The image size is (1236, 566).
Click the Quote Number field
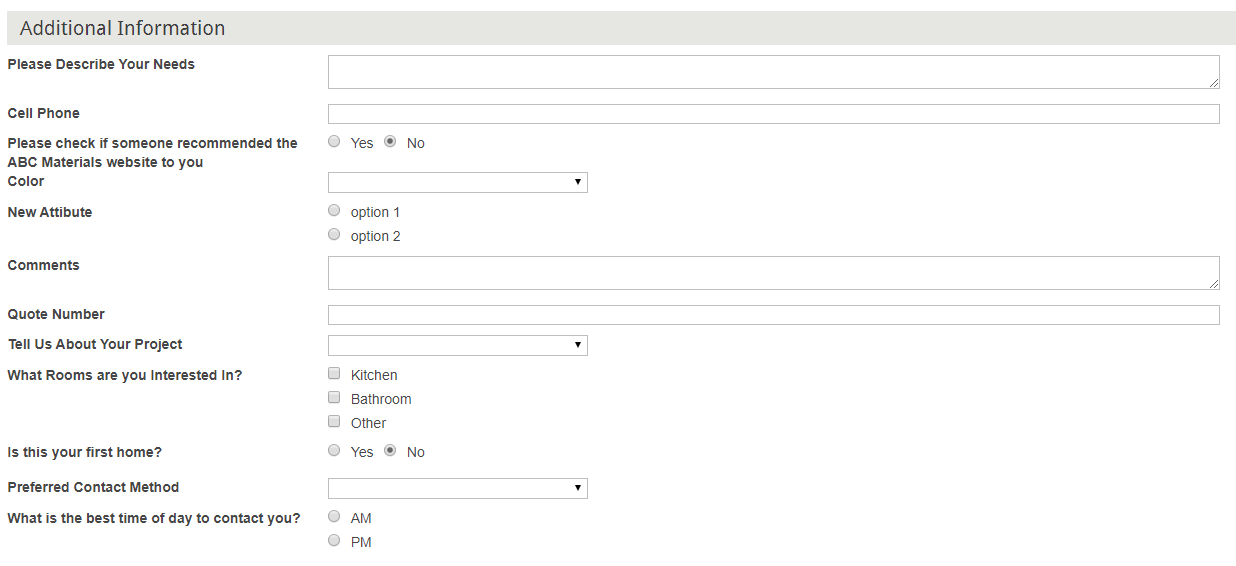[x=772, y=315]
